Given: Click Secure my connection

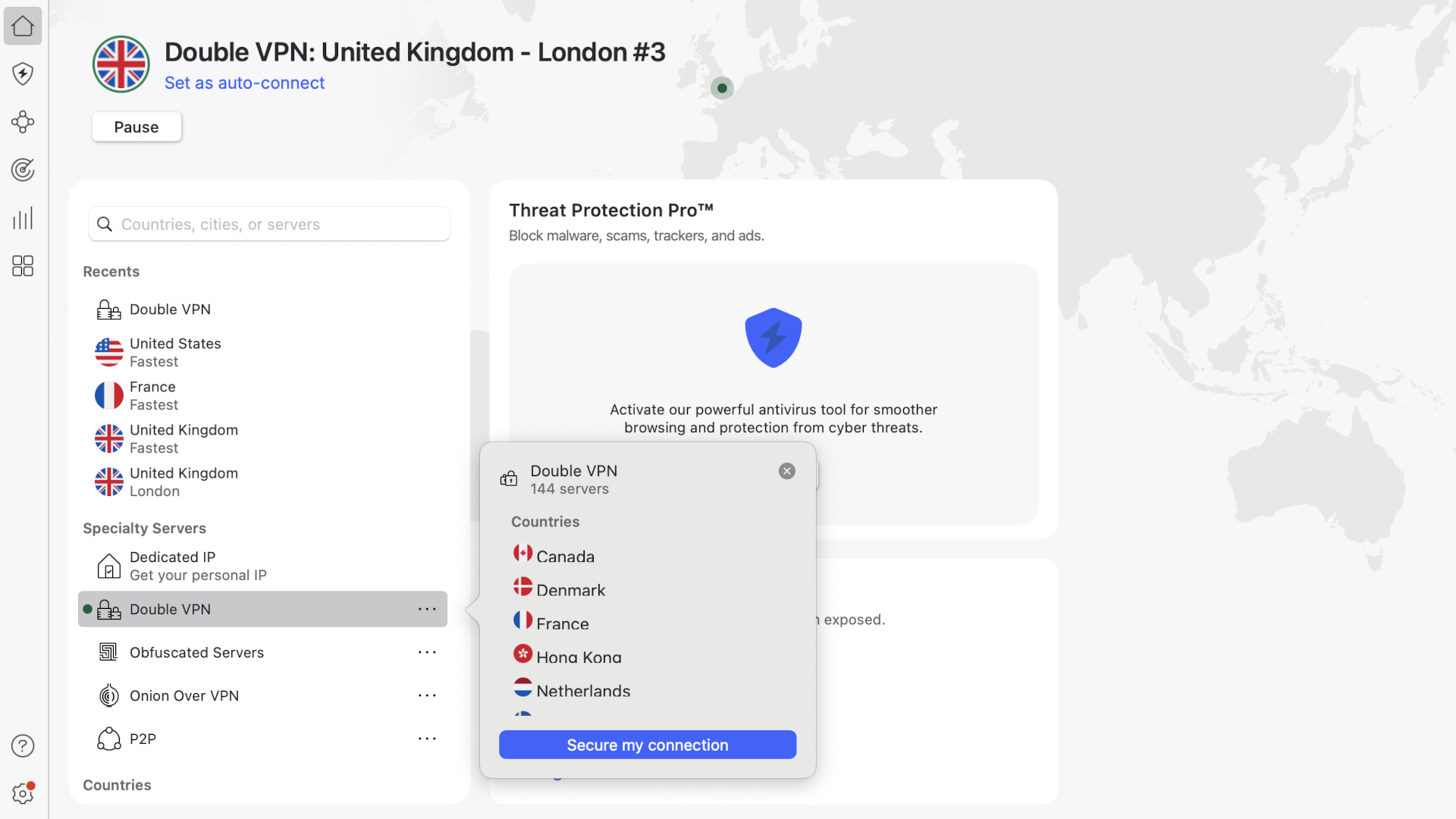Looking at the screenshot, I should click(647, 745).
